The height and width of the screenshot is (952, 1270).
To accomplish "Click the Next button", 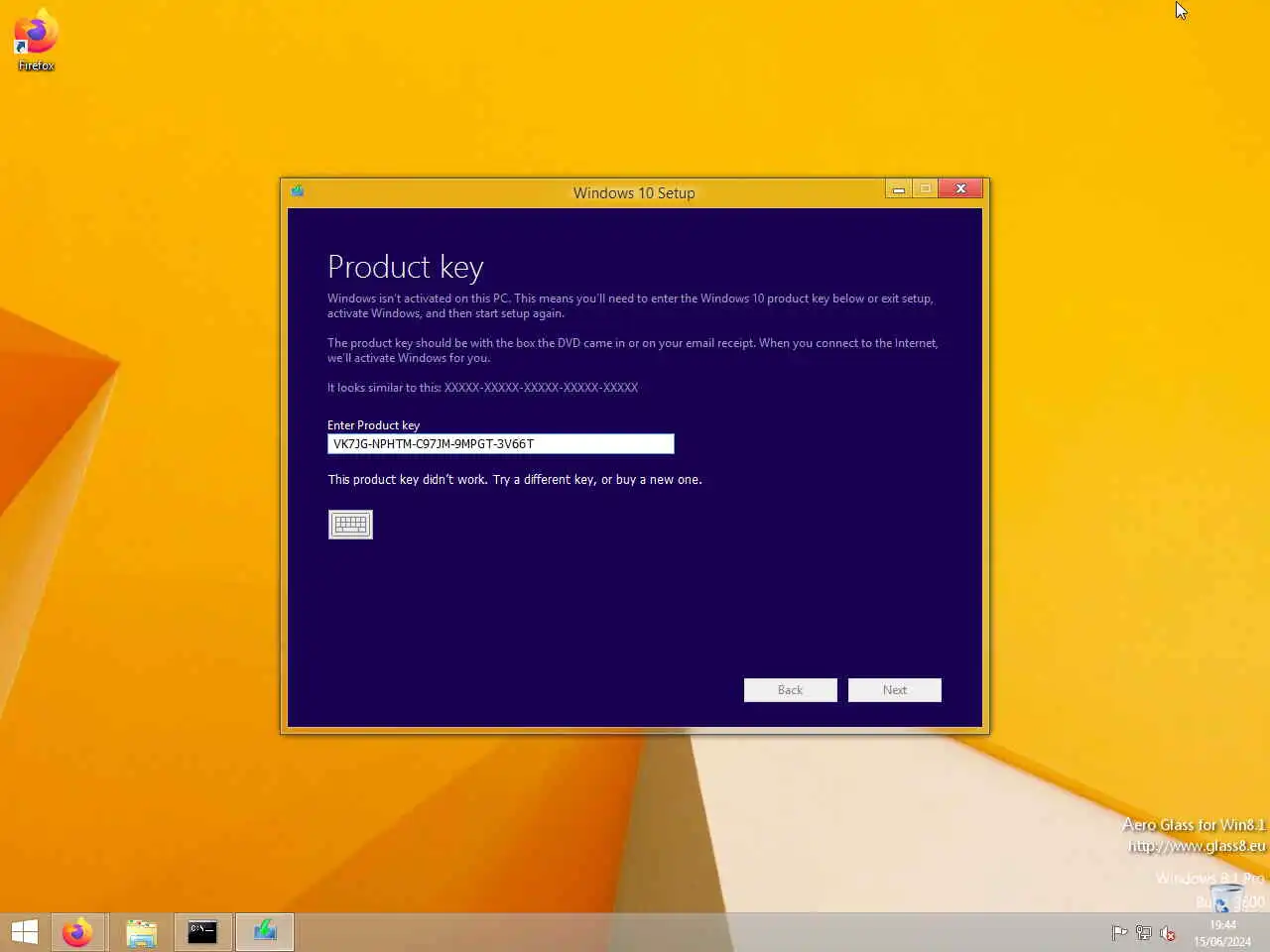I will coord(895,690).
